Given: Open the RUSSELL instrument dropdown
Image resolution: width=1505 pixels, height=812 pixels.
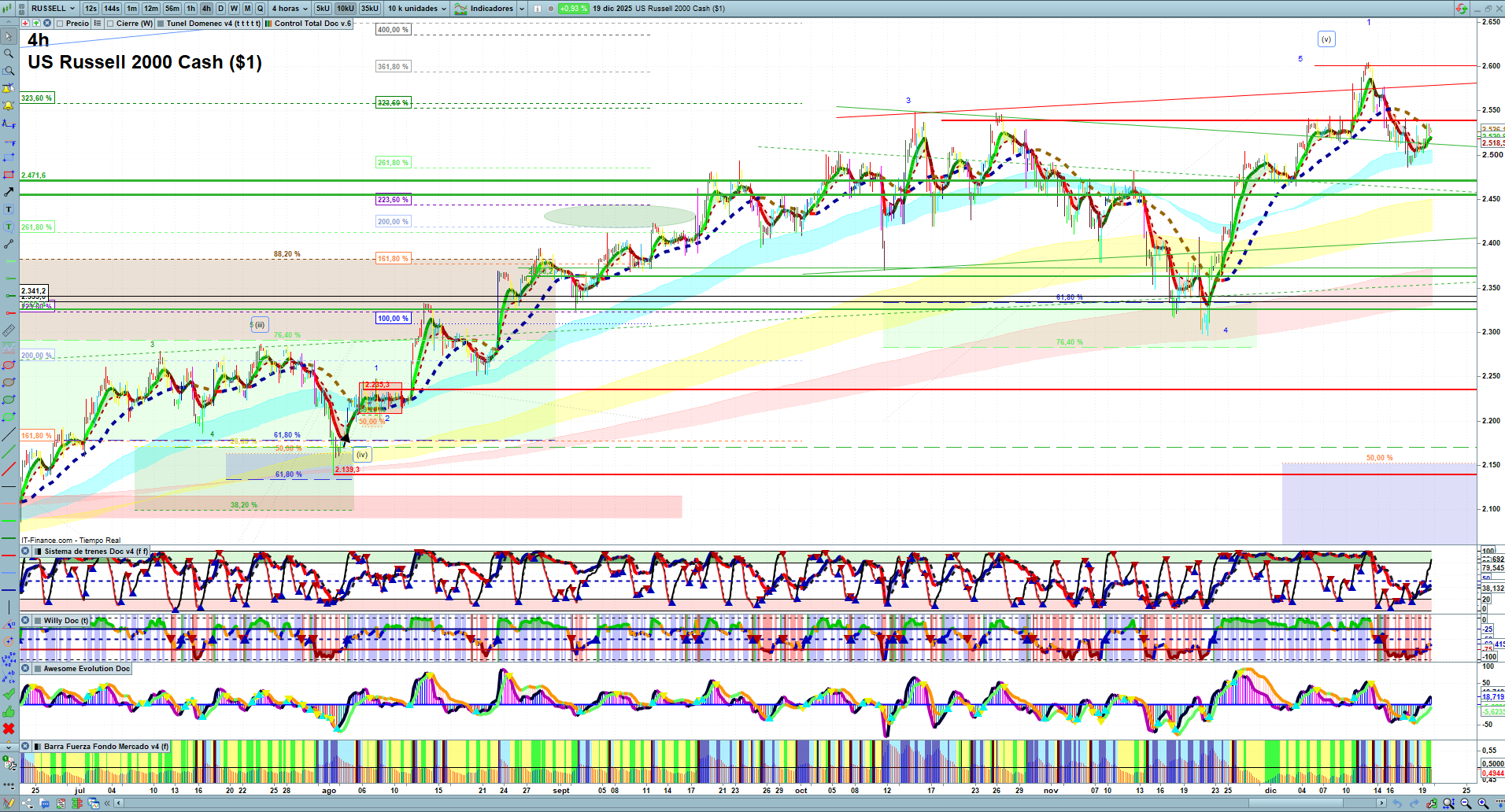Looking at the screenshot, I should pos(53,9).
